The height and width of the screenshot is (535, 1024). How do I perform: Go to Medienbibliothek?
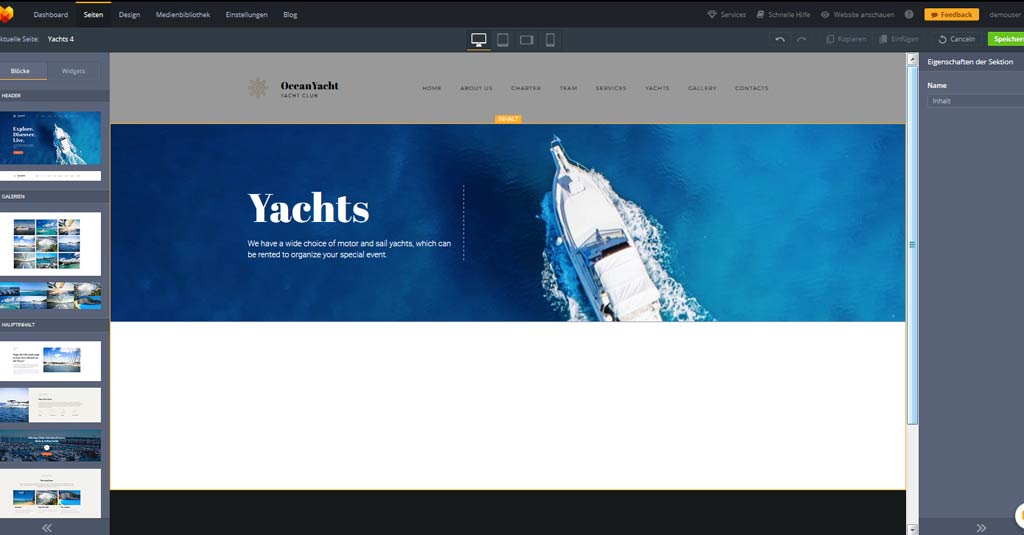[x=183, y=15]
